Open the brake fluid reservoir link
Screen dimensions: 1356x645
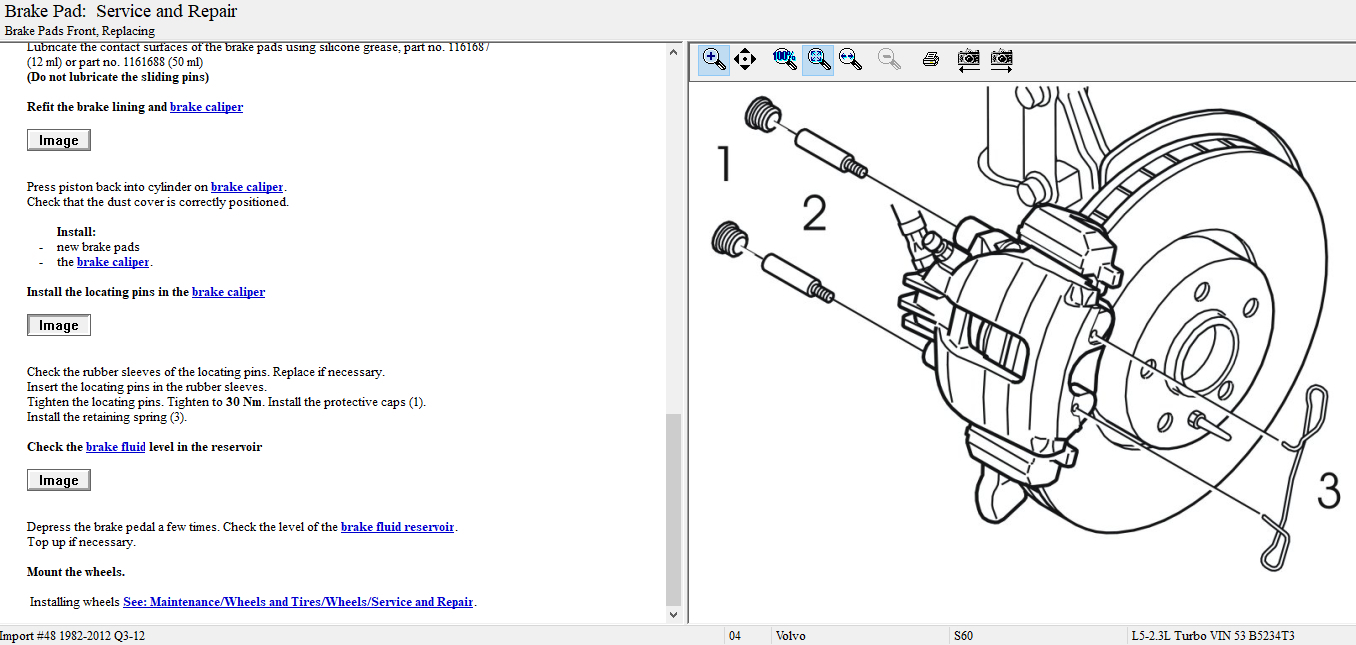pyautogui.click(x=398, y=527)
